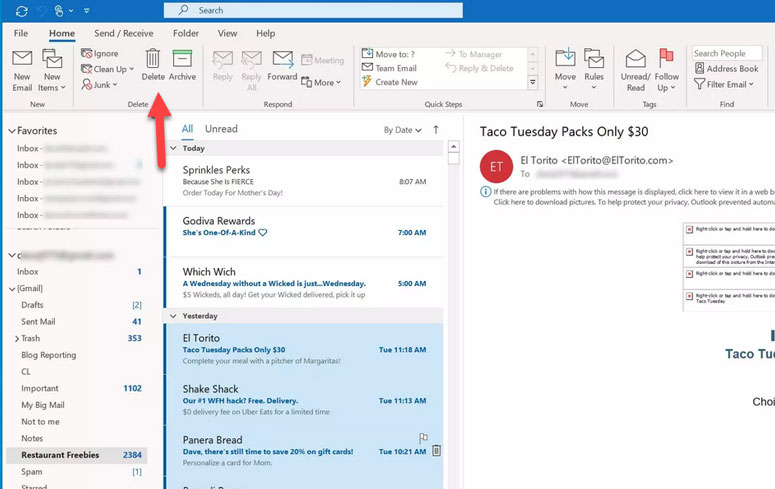Open the Folder ribbon tab

[x=186, y=33]
